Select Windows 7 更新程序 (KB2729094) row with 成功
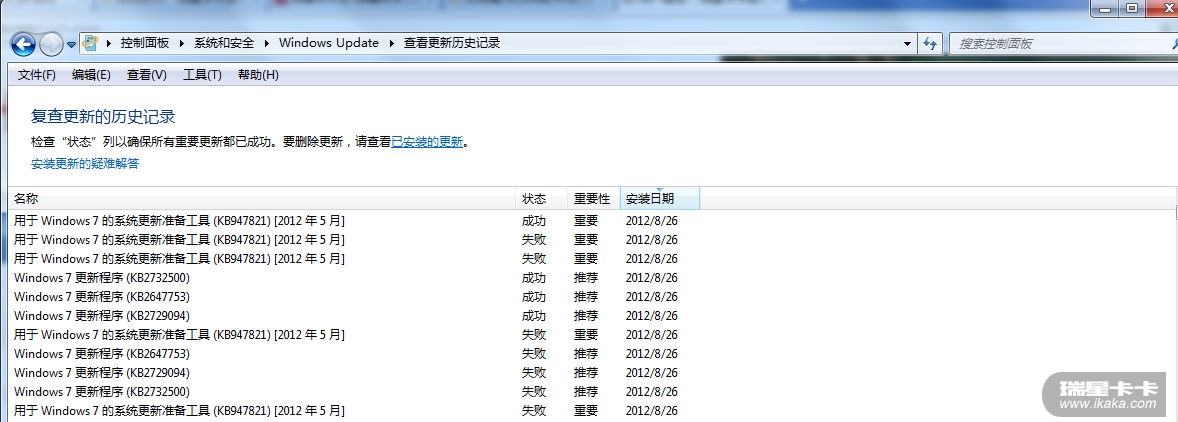Screen dimensions: 1178x422 click(346, 315)
